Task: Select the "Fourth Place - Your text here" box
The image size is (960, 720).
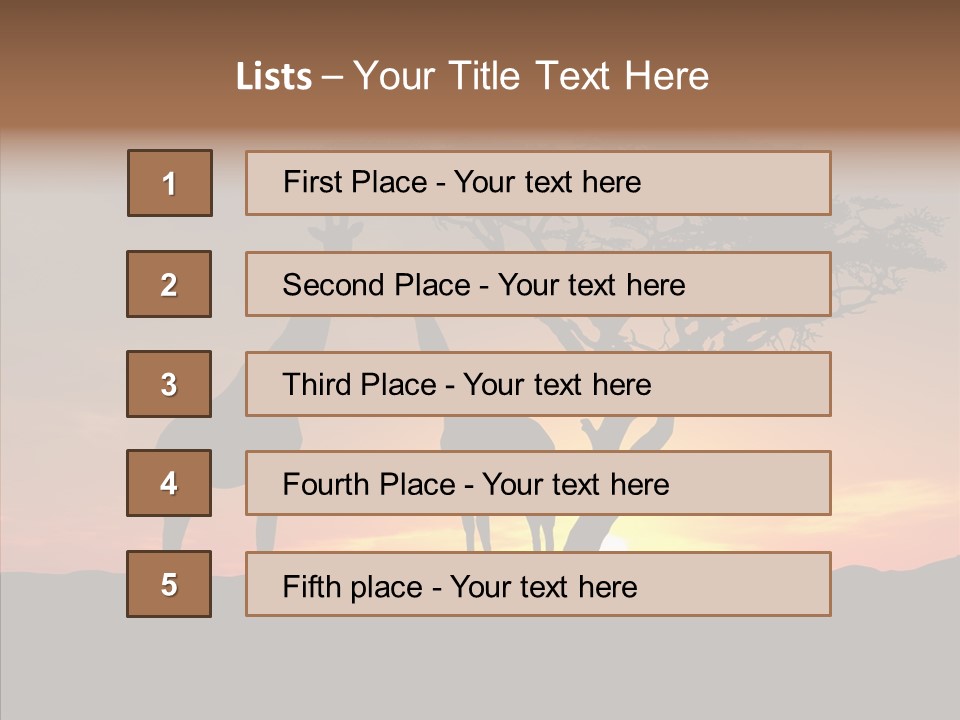Action: pyautogui.click(x=538, y=484)
